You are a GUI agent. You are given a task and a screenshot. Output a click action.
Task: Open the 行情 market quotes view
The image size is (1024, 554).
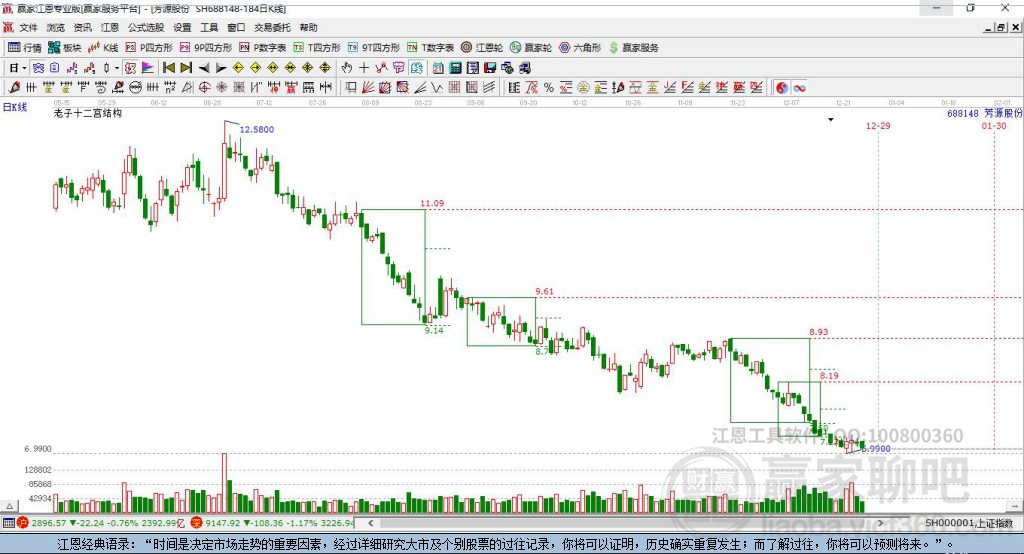[24, 48]
